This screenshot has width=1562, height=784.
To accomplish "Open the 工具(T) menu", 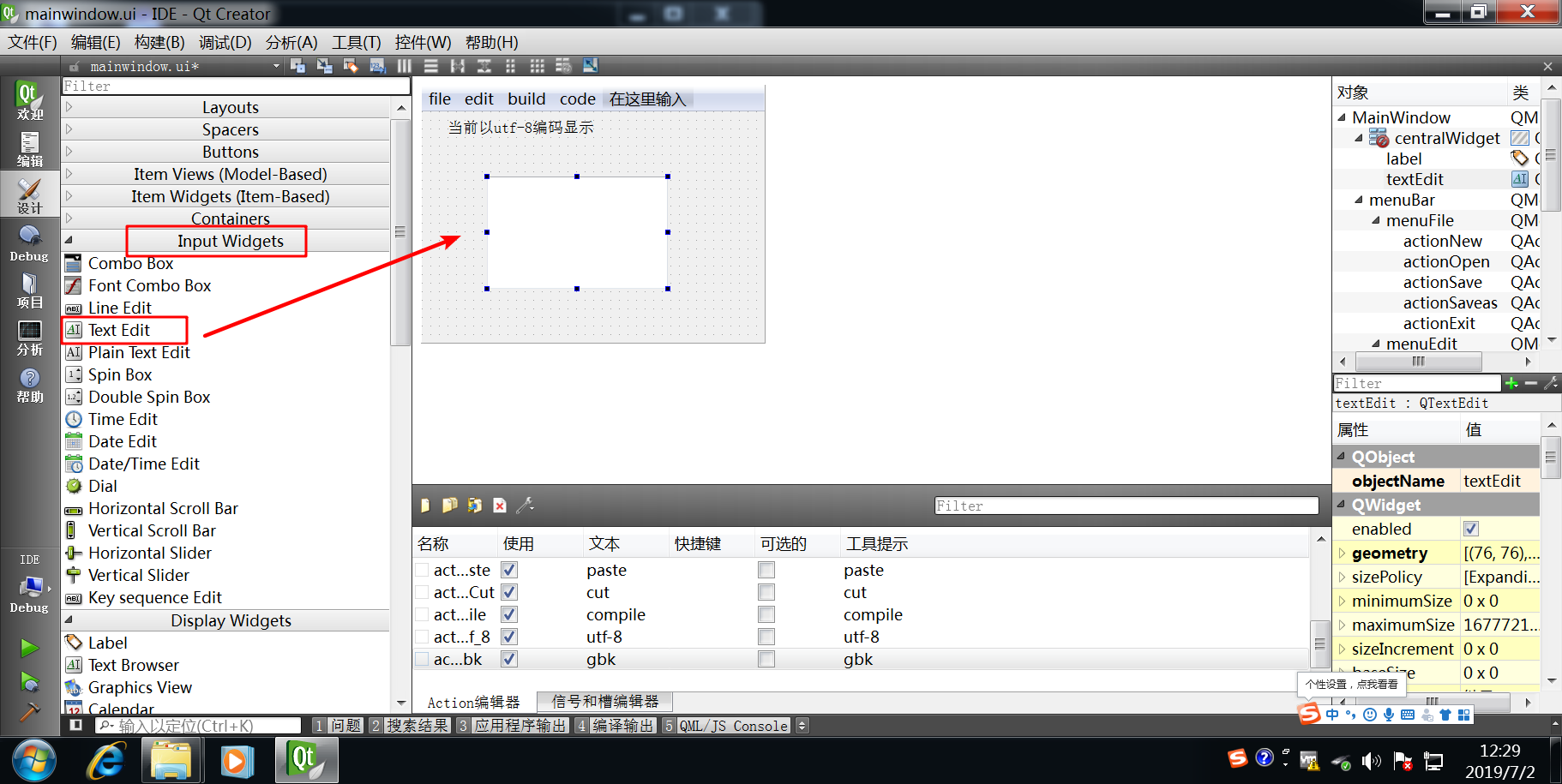I will (x=355, y=42).
